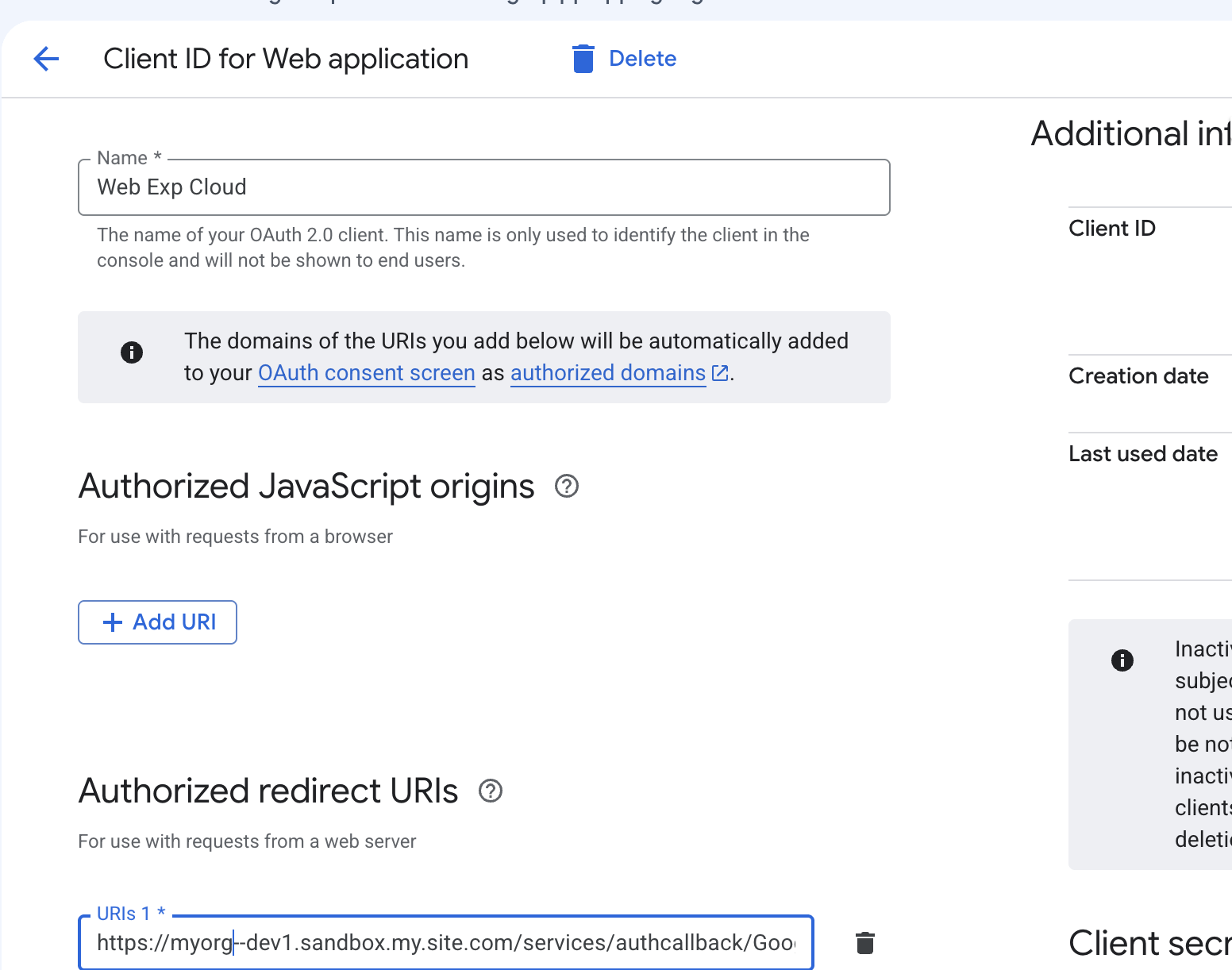Remove URIs 1 with the trash icon
The image size is (1232, 970).
[x=865, y=943]
